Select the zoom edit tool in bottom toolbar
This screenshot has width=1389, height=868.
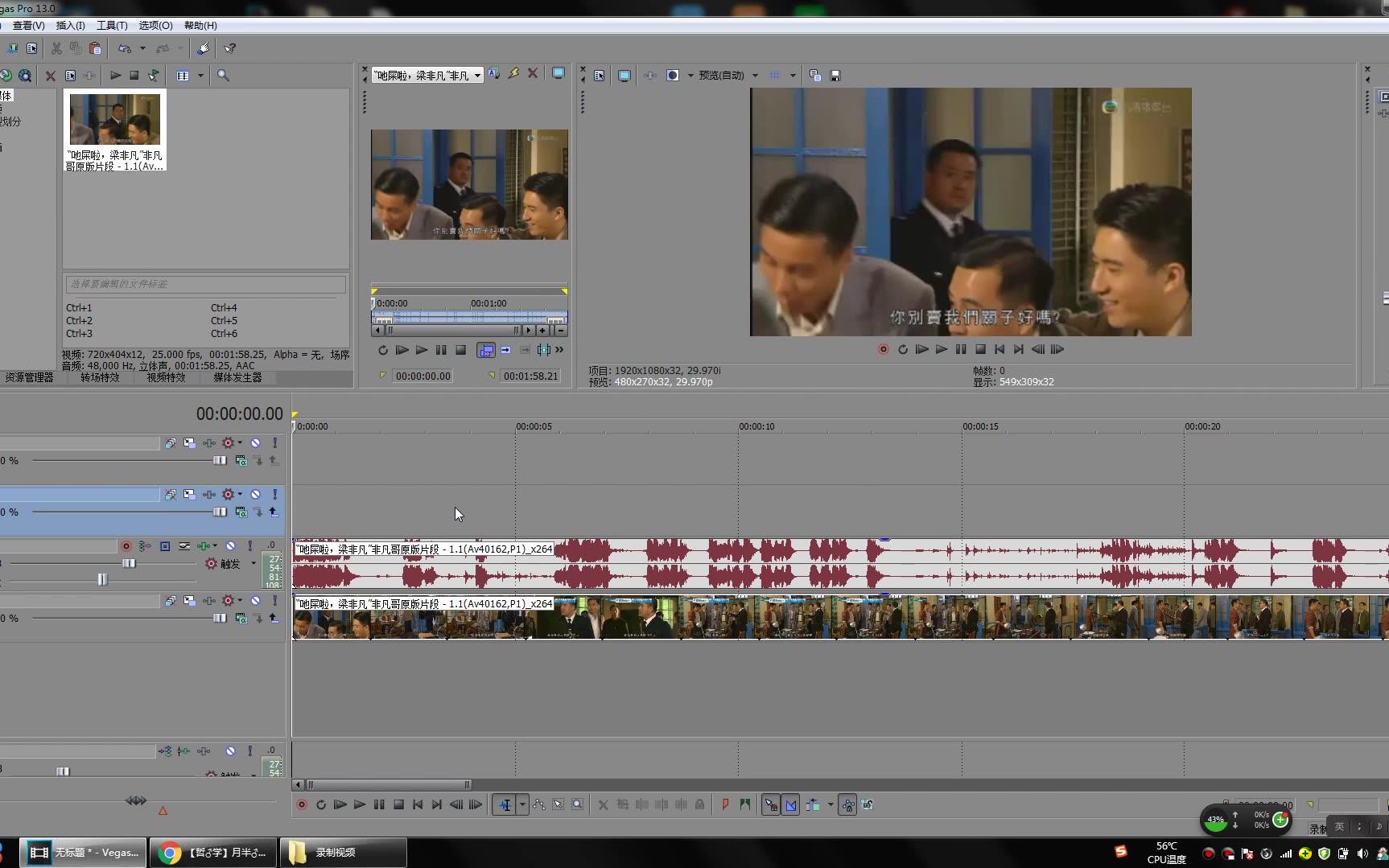point(577,804)
